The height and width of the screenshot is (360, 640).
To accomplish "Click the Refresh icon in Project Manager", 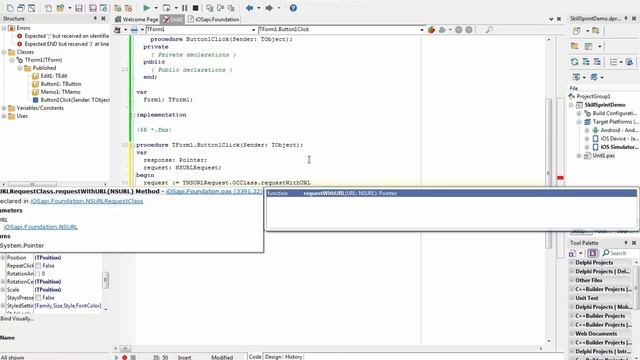I will [x=575, y=62].
